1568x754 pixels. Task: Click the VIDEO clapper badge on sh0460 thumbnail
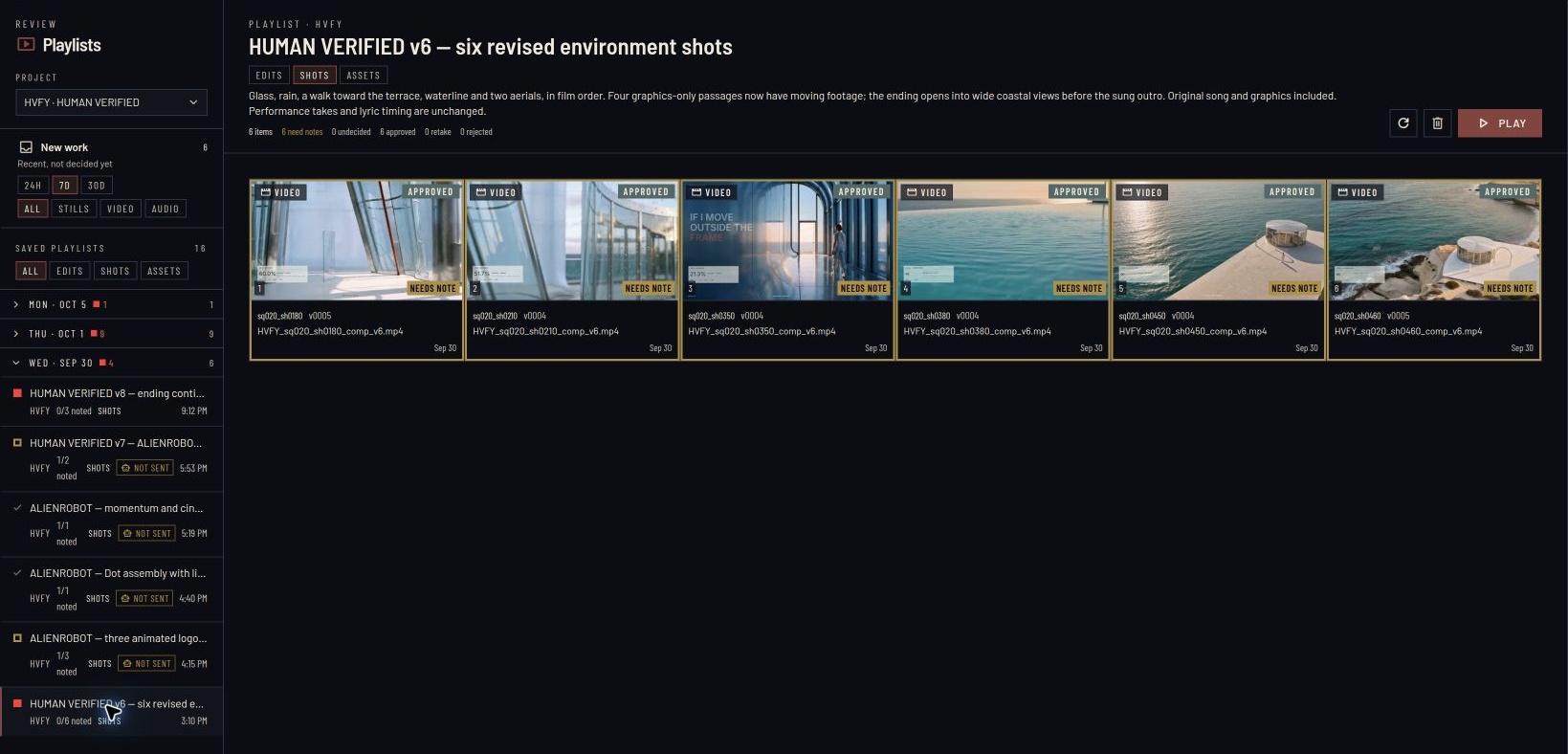point(1358,192)
